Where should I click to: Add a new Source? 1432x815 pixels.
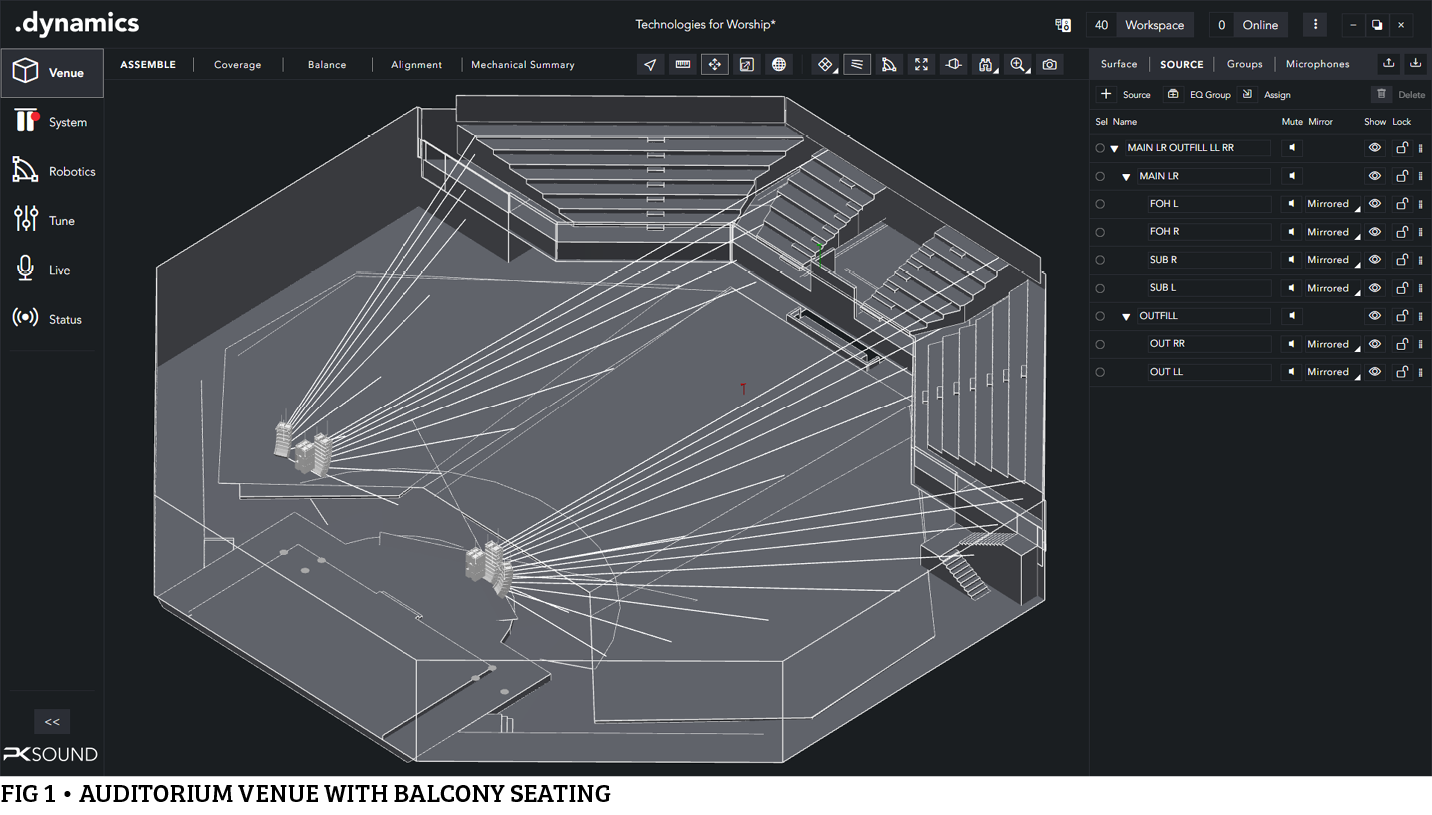coord(1125,95)
